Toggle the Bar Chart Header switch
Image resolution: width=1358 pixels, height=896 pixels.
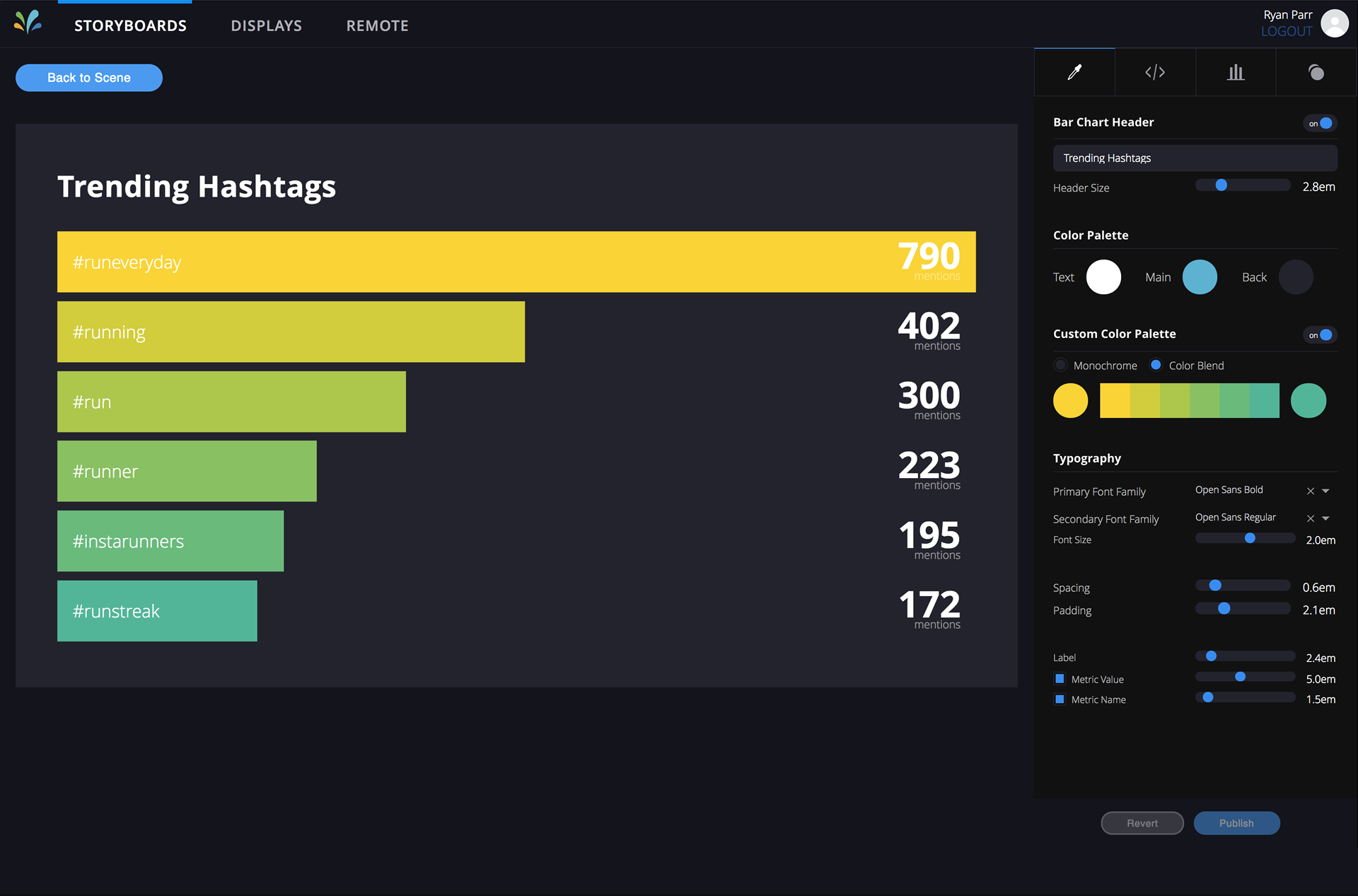[x=1321, y=123]
